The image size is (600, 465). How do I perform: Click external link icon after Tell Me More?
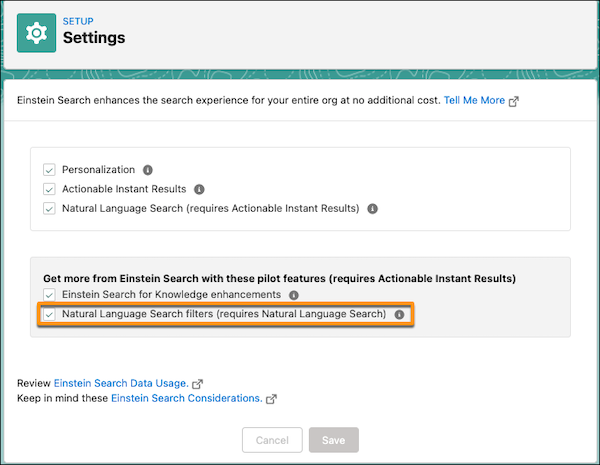point(514,101)
